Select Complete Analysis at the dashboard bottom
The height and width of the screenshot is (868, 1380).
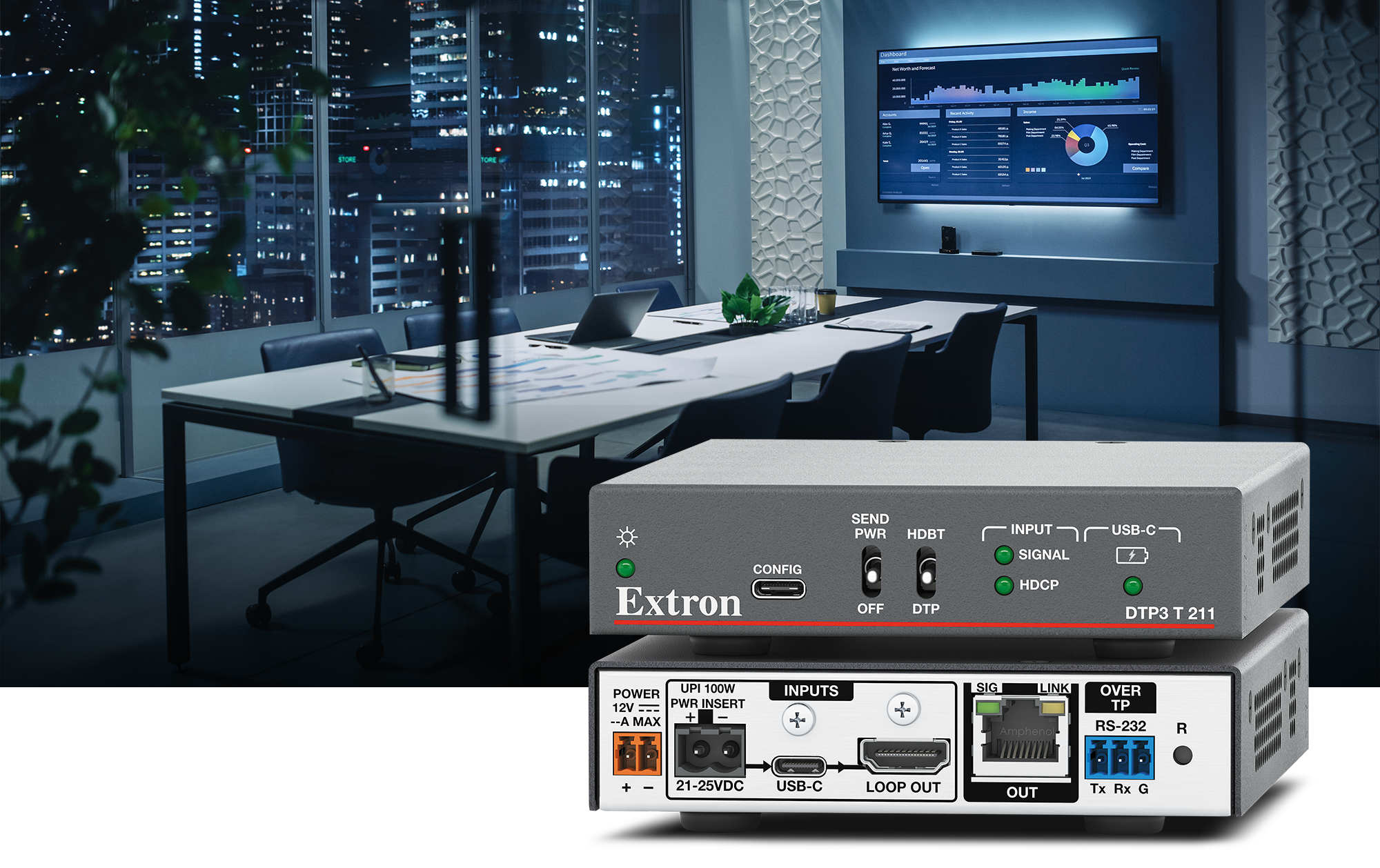(891, 191)
